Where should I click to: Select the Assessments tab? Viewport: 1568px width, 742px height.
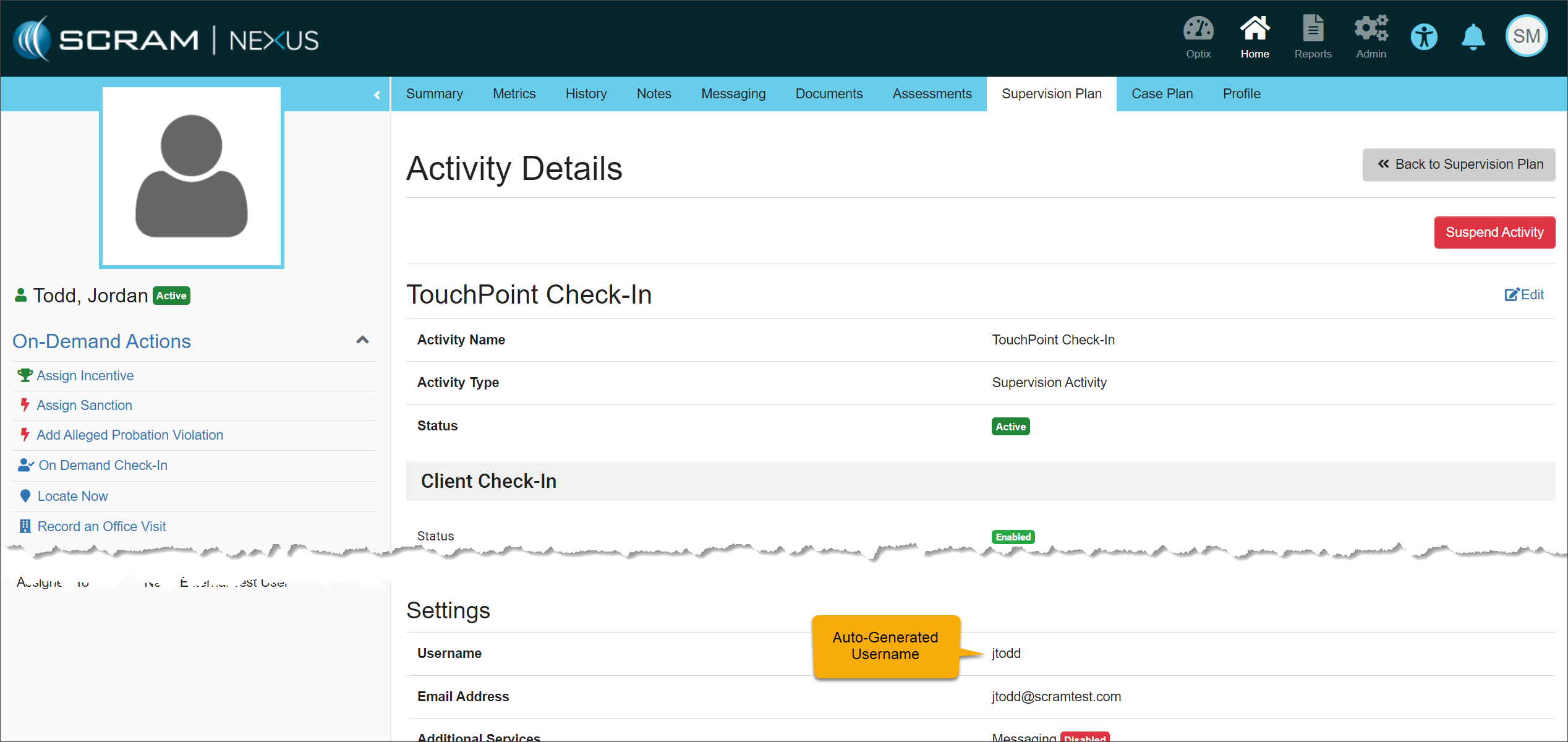coord(932,94)
